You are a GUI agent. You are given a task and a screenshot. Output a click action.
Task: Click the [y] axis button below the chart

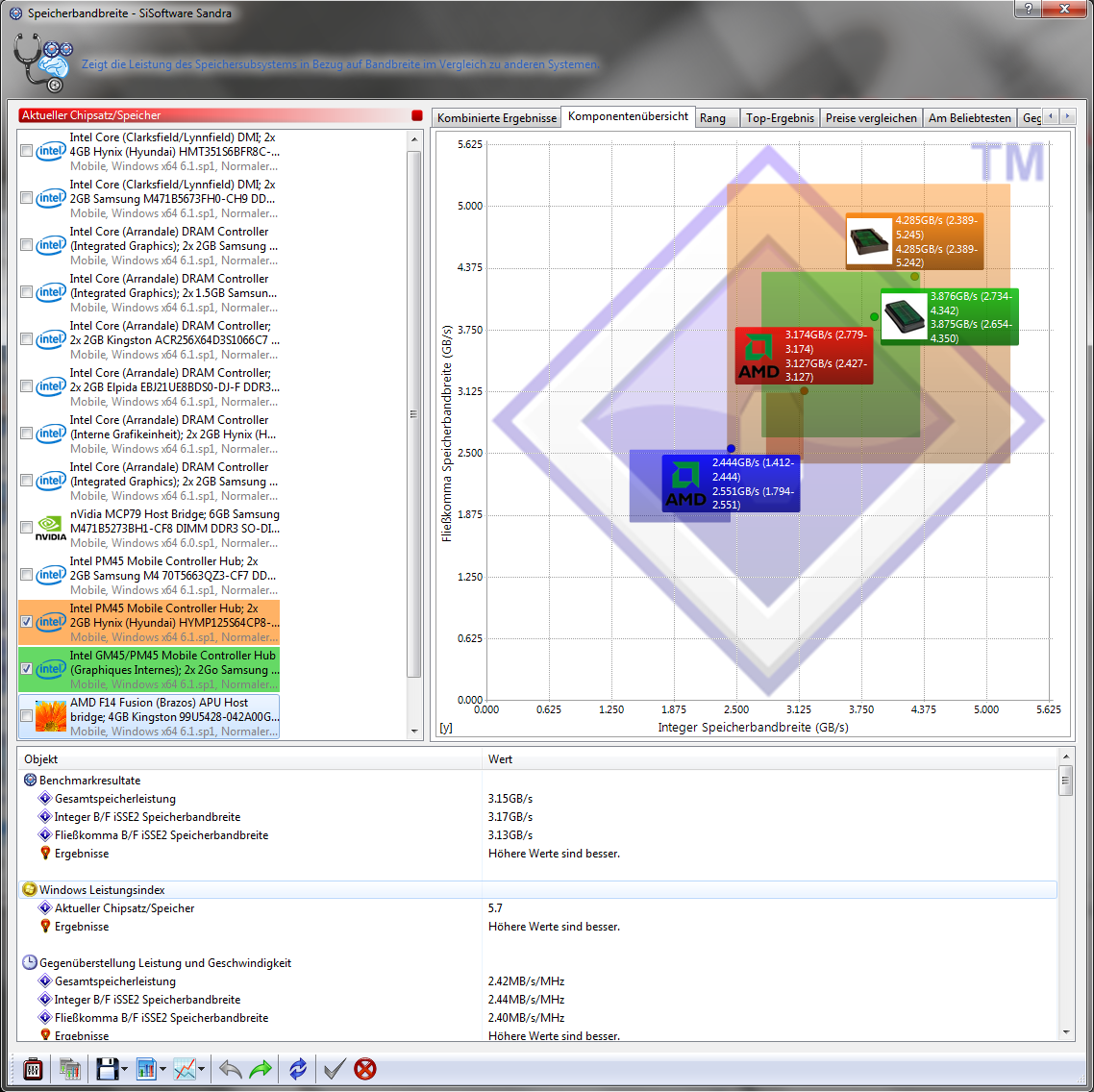[x=446, y=727]
